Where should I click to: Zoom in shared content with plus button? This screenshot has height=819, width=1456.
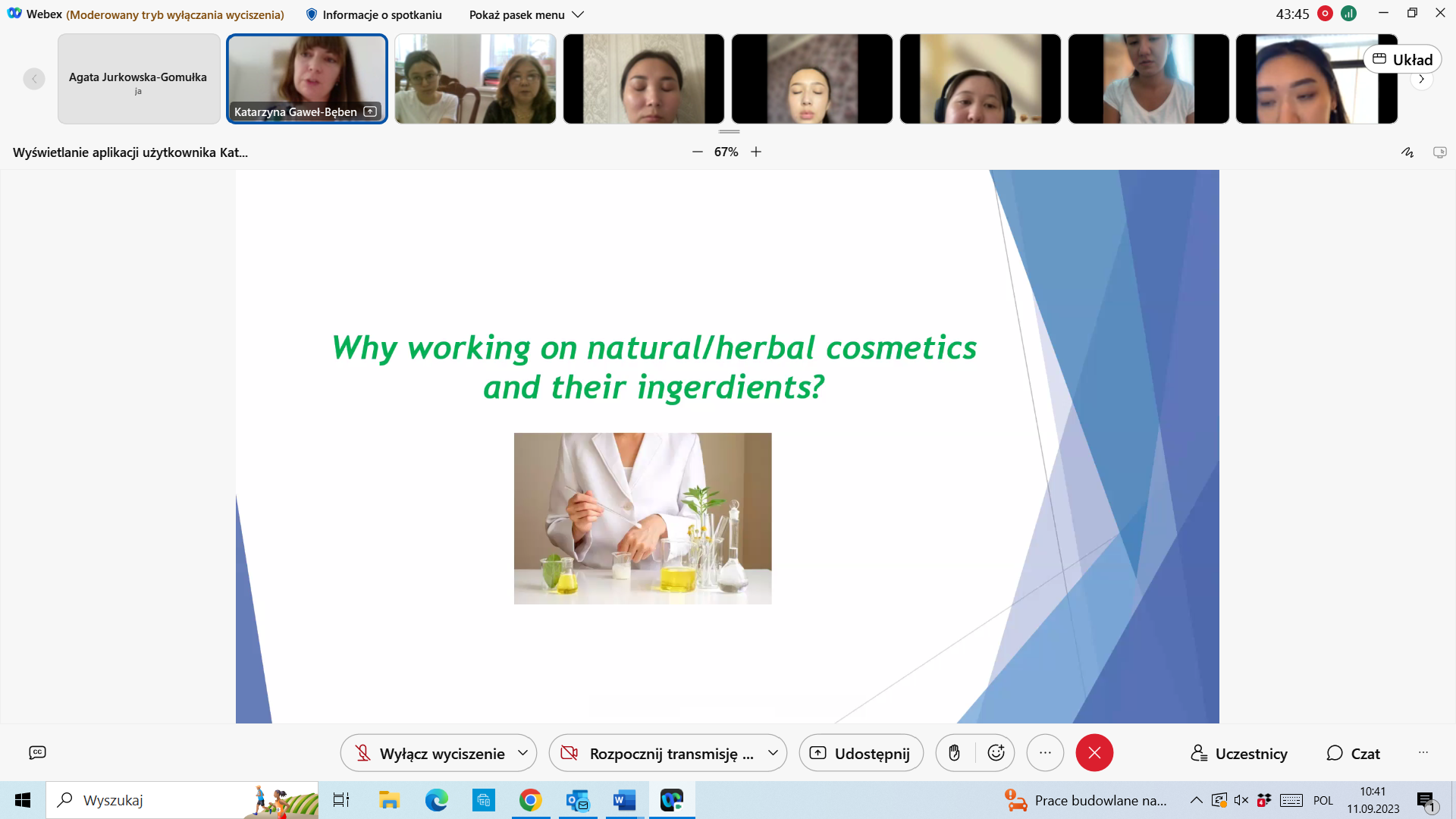point(756,152)
